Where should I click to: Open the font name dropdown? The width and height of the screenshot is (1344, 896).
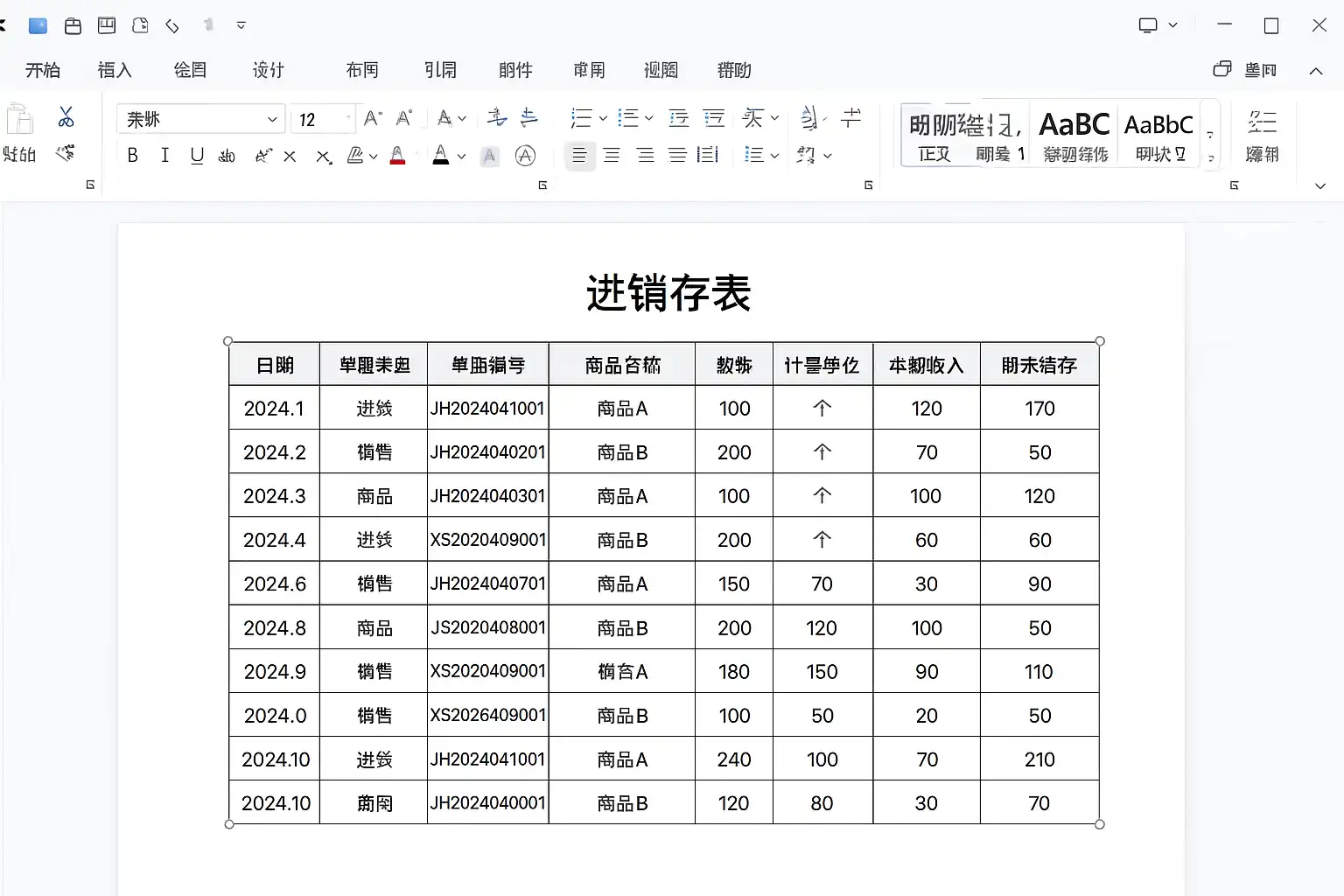273,119
